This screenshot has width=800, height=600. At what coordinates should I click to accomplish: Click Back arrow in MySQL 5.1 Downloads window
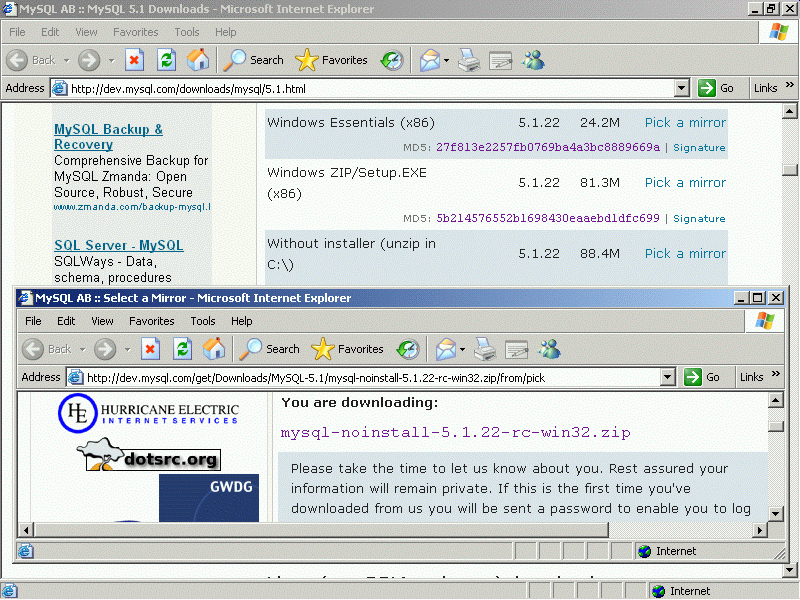tap(17, 60)
